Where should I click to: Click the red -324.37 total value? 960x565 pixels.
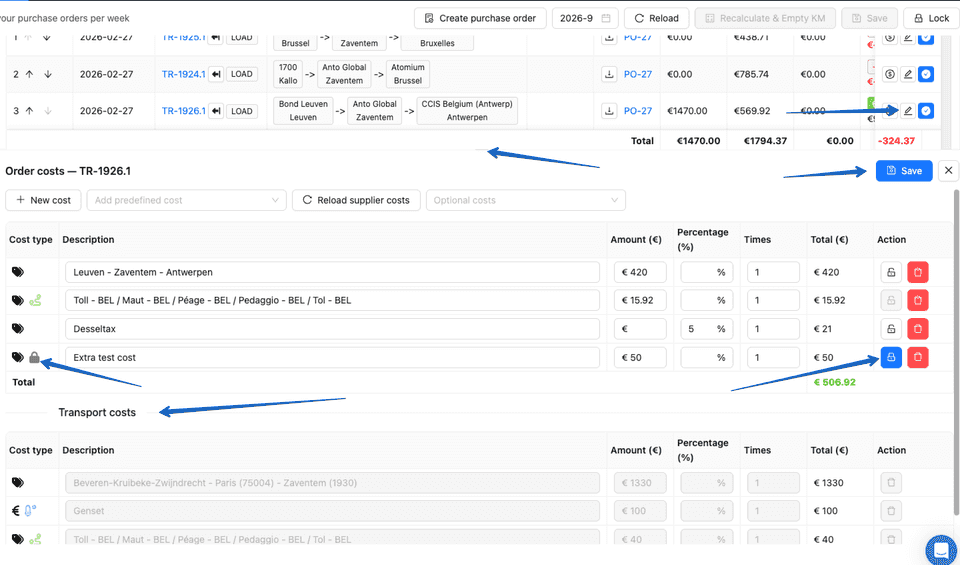(x=896, y=141)
